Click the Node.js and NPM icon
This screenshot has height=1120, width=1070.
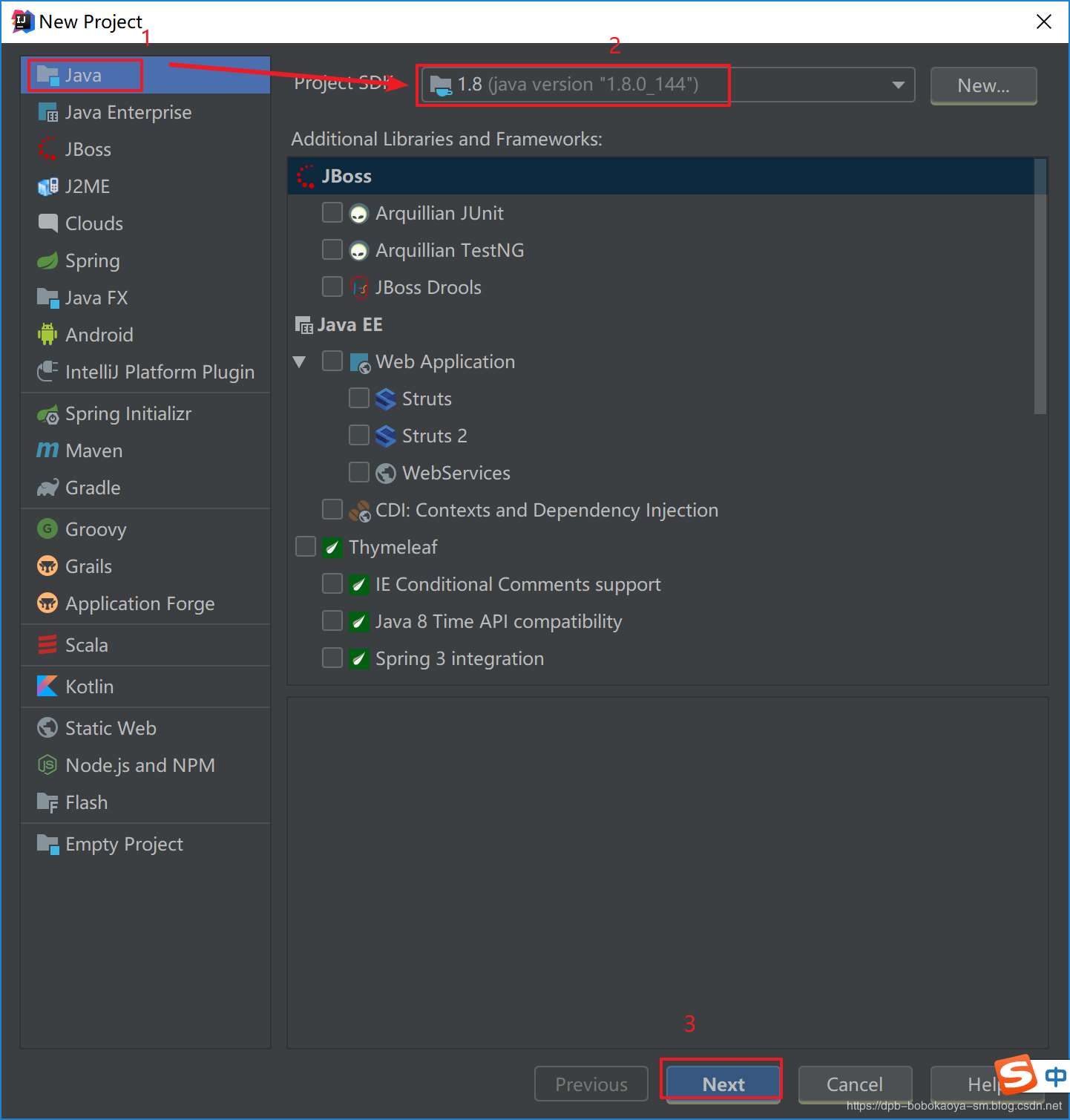(x=47, y=765)
